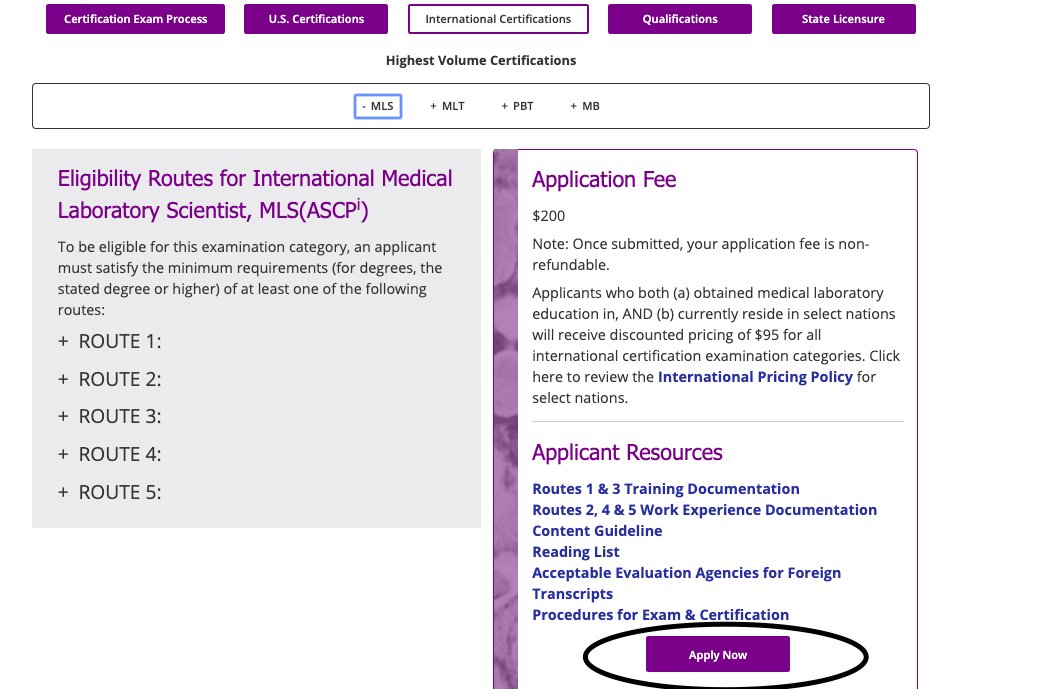The height and width of the screenshot is (689, 1062).
Task: Open Procedures for Exam & Certification link
Action: point(660,615)
